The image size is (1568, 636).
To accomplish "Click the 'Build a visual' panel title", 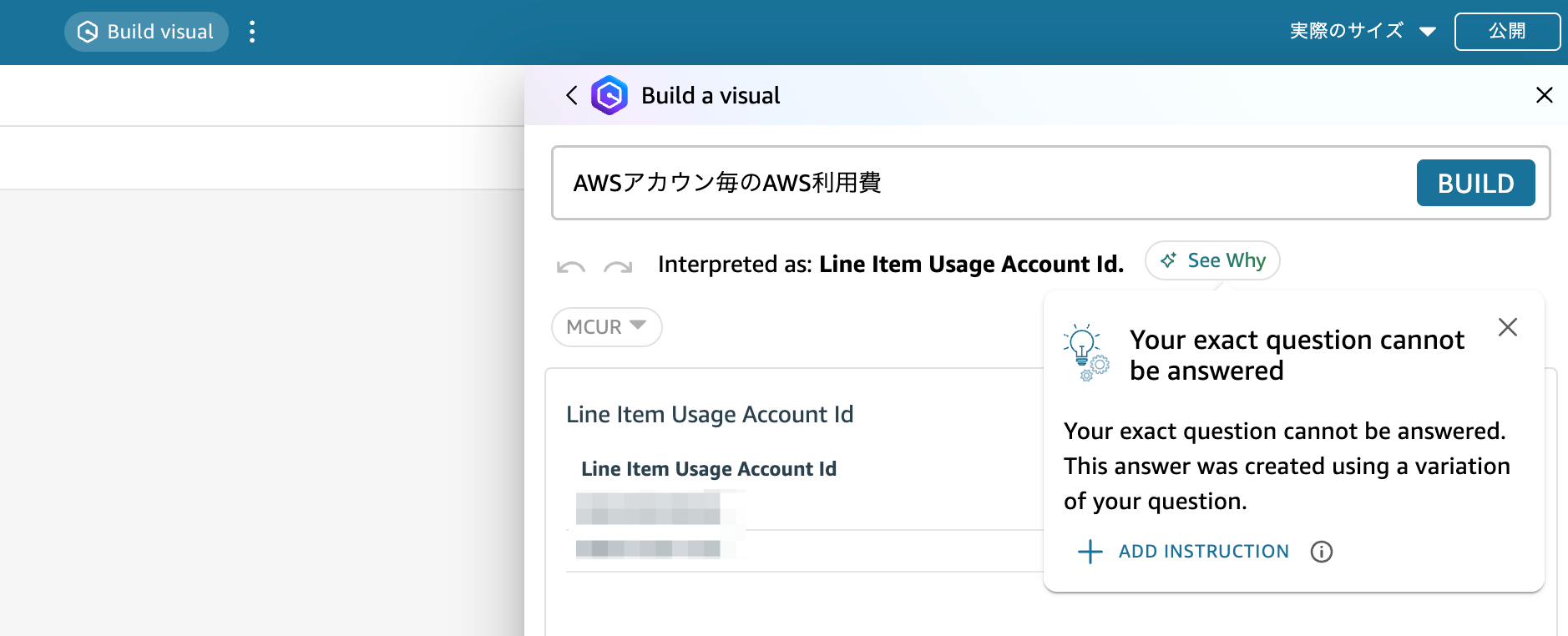I will (x=711, y=96).
